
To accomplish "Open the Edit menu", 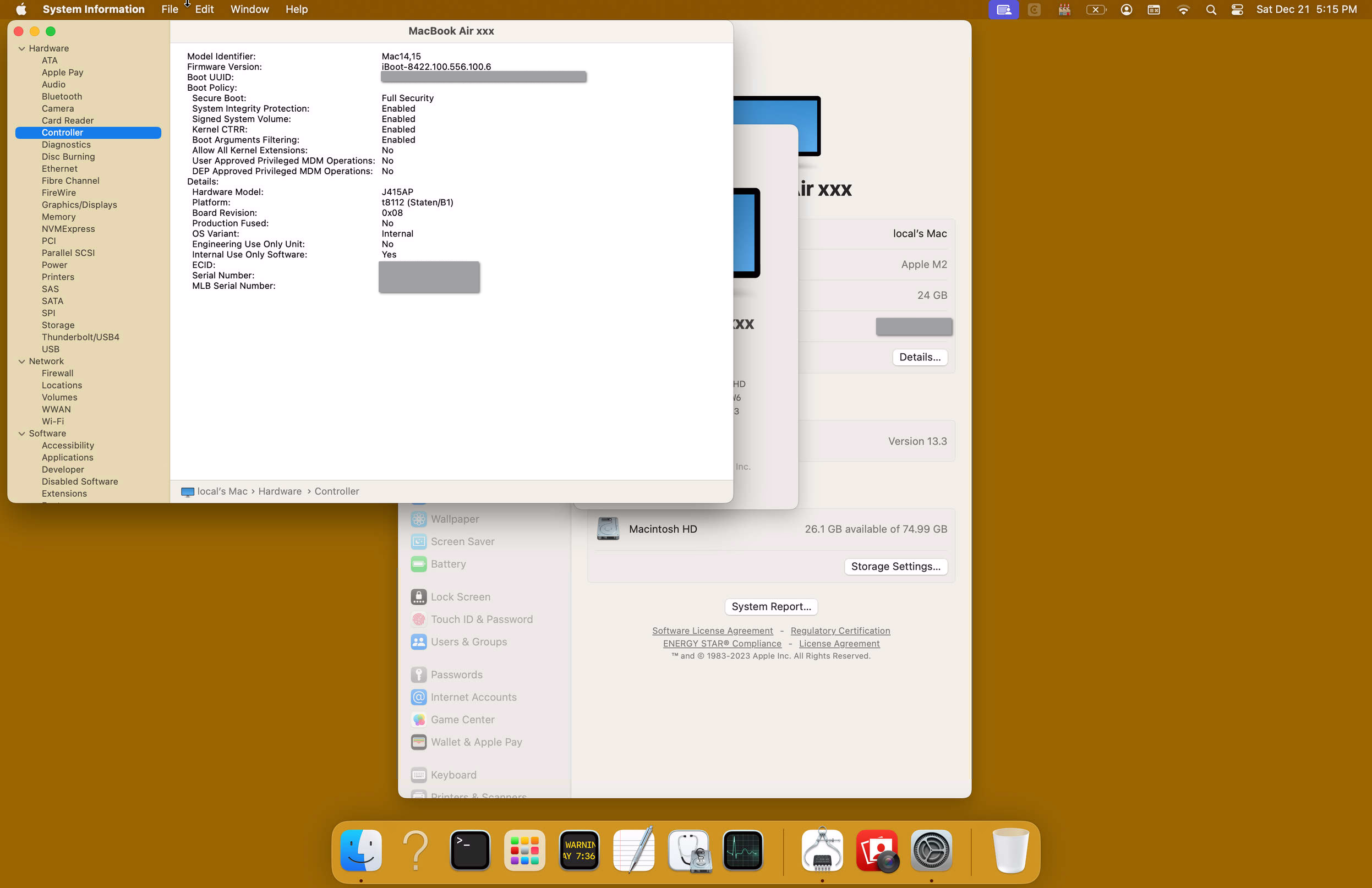I will pos(204,9).
